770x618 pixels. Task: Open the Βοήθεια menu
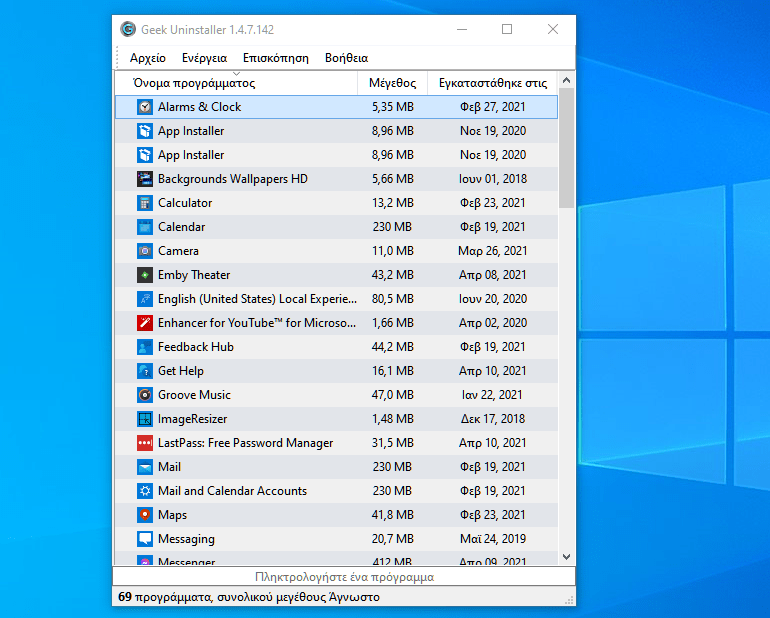tap(346, 58)
